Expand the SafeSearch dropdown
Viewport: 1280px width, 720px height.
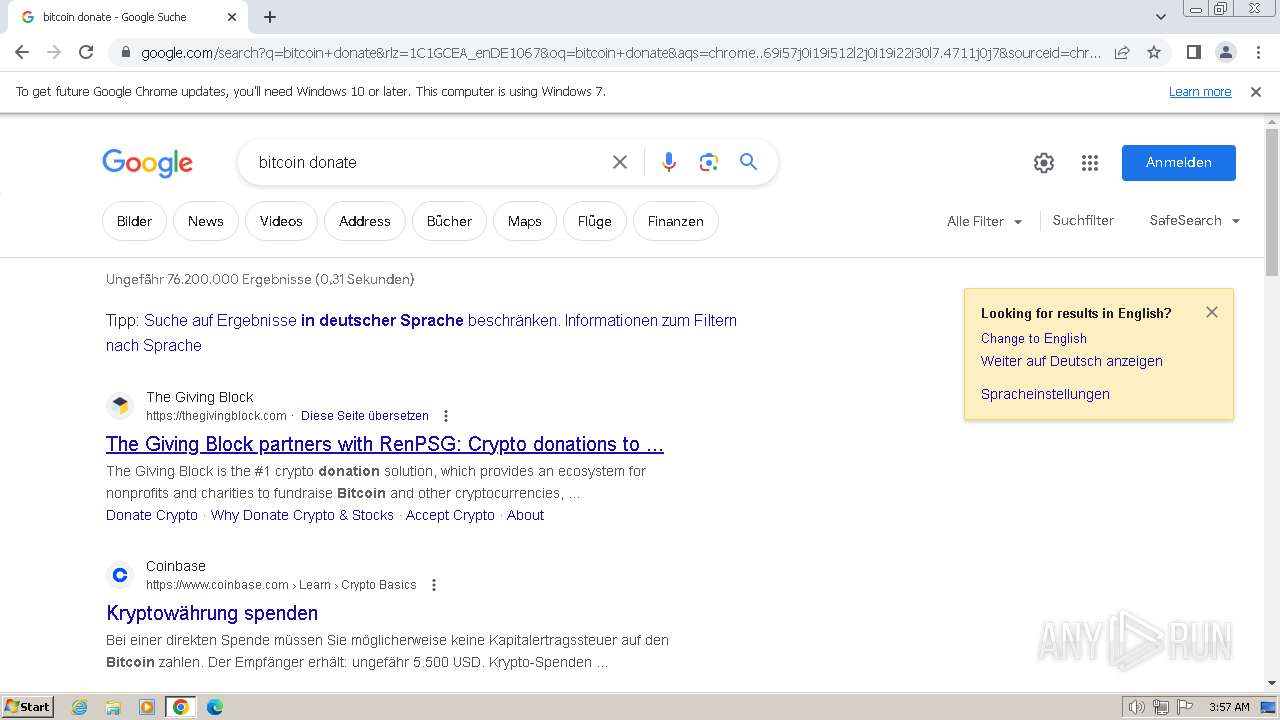(x=1195, y=221)
